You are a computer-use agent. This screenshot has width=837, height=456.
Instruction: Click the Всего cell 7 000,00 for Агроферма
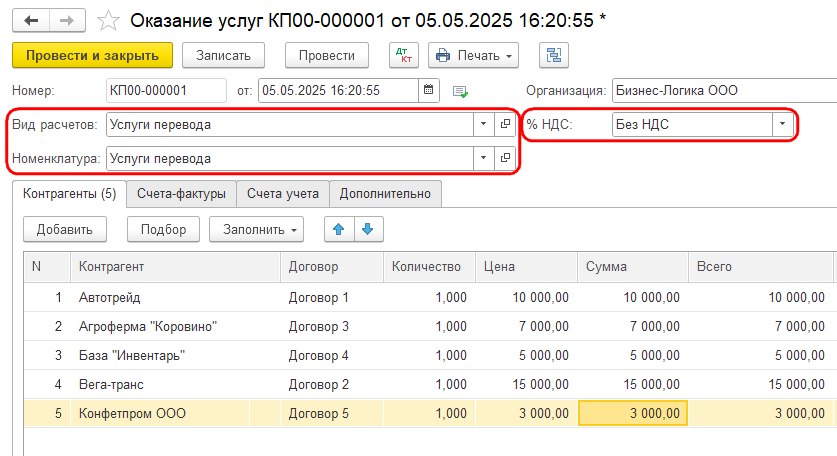(760, 326)
